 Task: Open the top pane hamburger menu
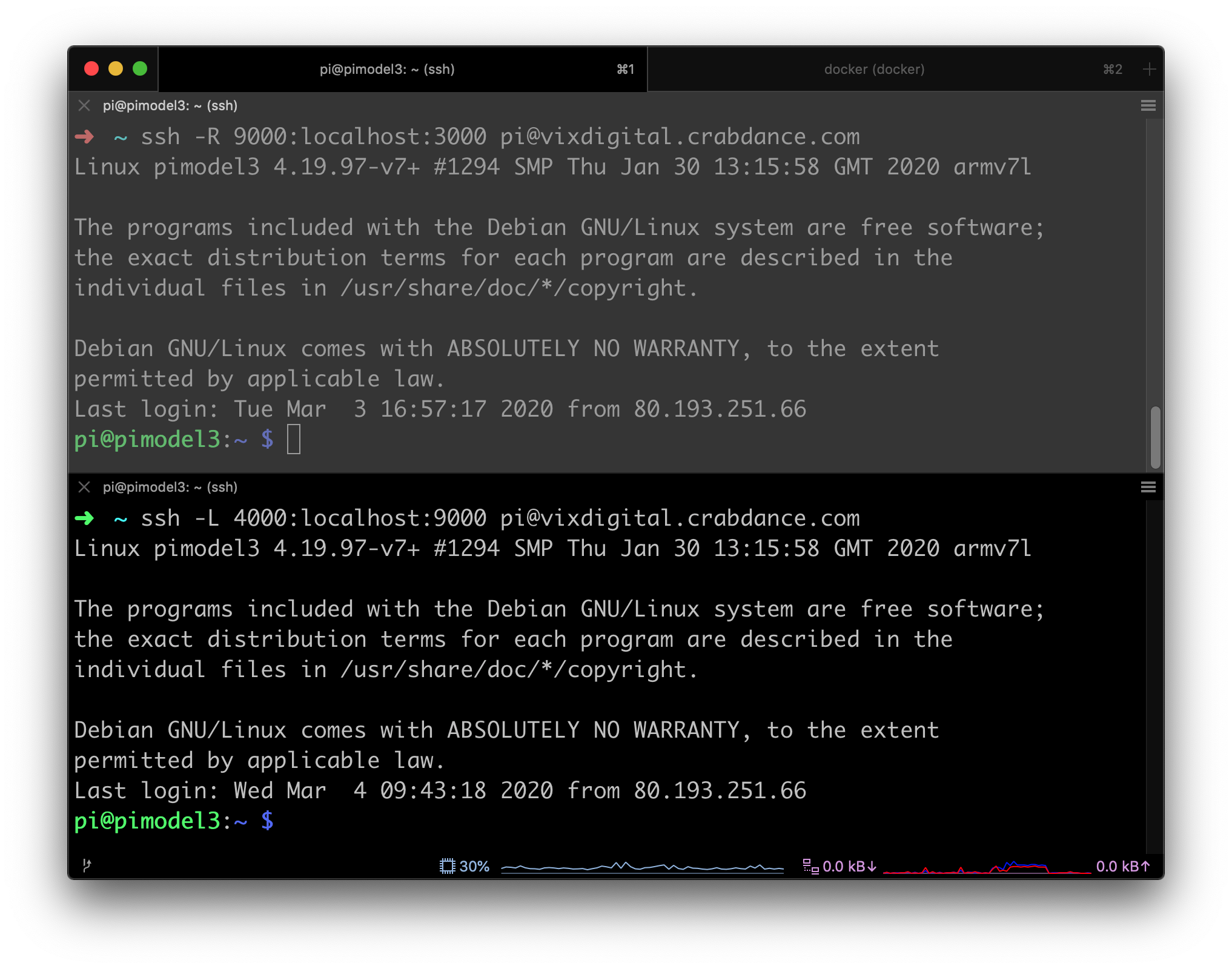(1148, 105)
